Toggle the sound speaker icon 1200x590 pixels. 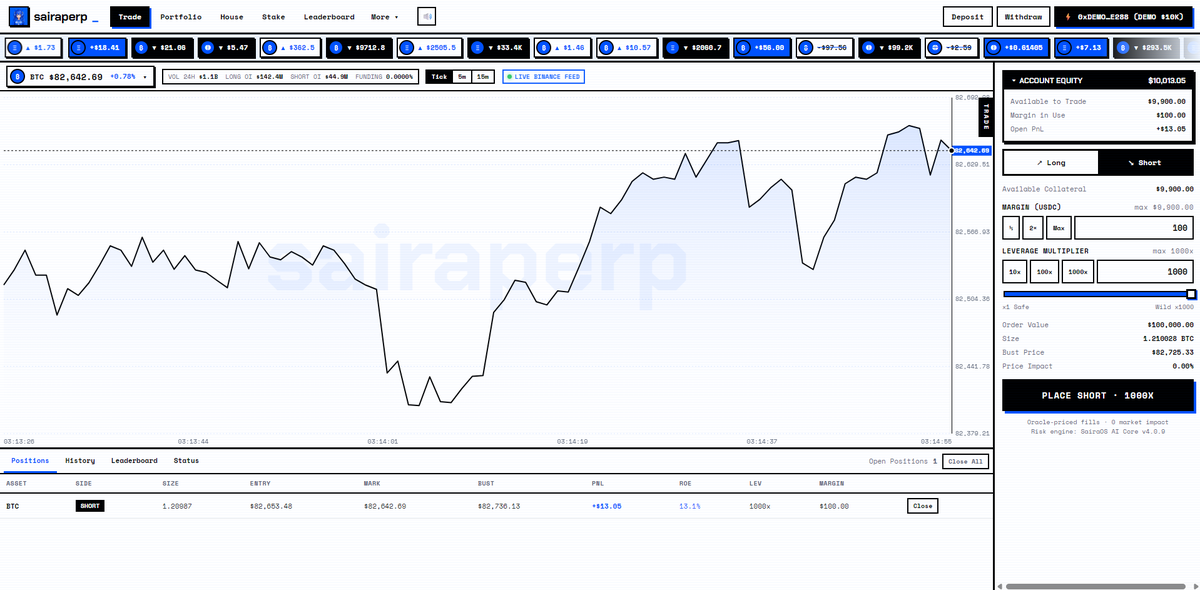(x=427, y=17)
